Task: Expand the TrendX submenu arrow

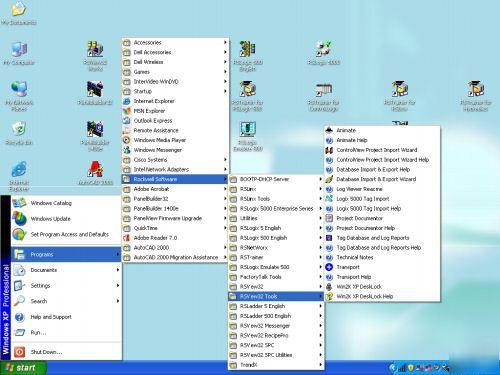Action: (320, 365)
